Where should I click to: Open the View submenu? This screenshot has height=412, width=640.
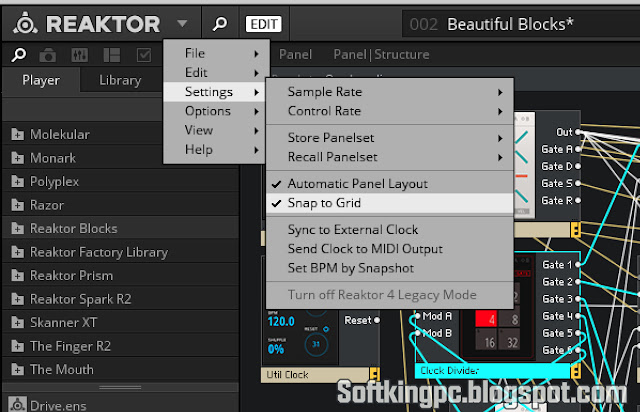(x=215, y=130)
